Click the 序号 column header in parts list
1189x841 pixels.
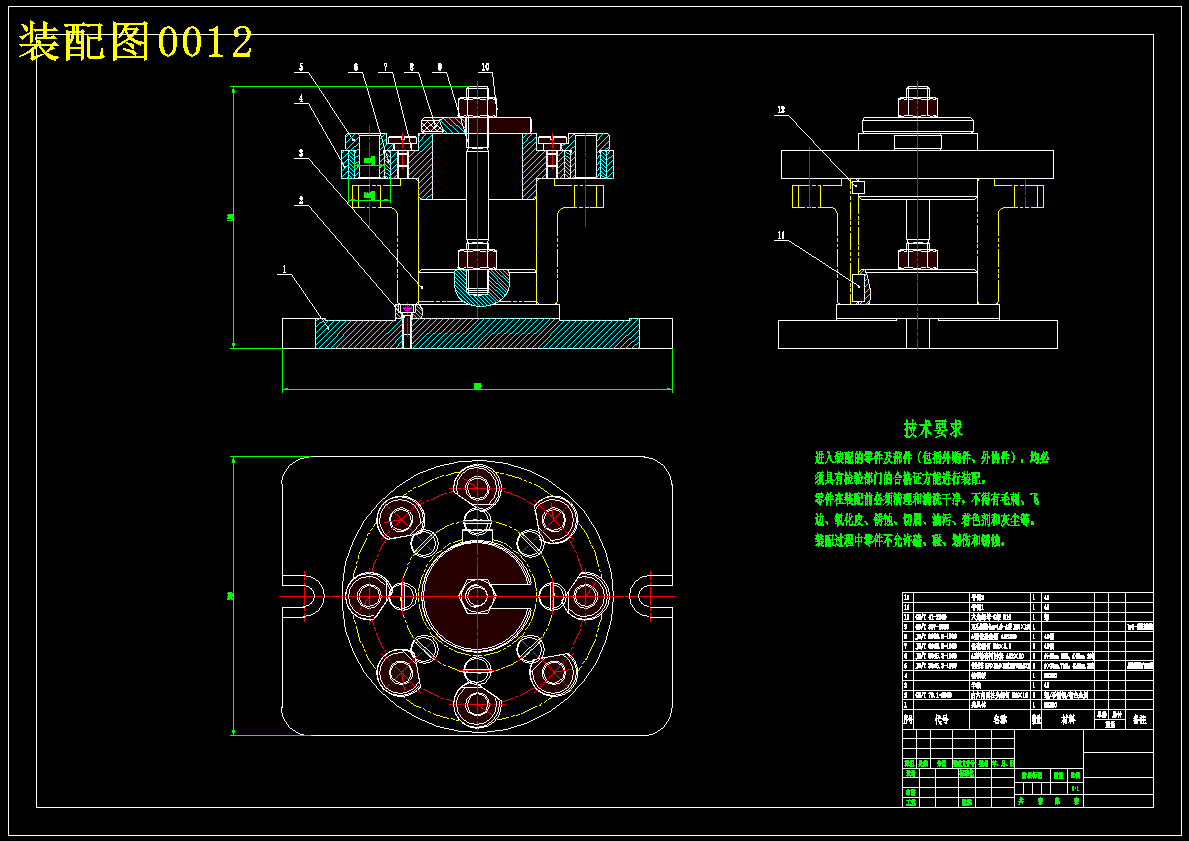tap(908, 720)
